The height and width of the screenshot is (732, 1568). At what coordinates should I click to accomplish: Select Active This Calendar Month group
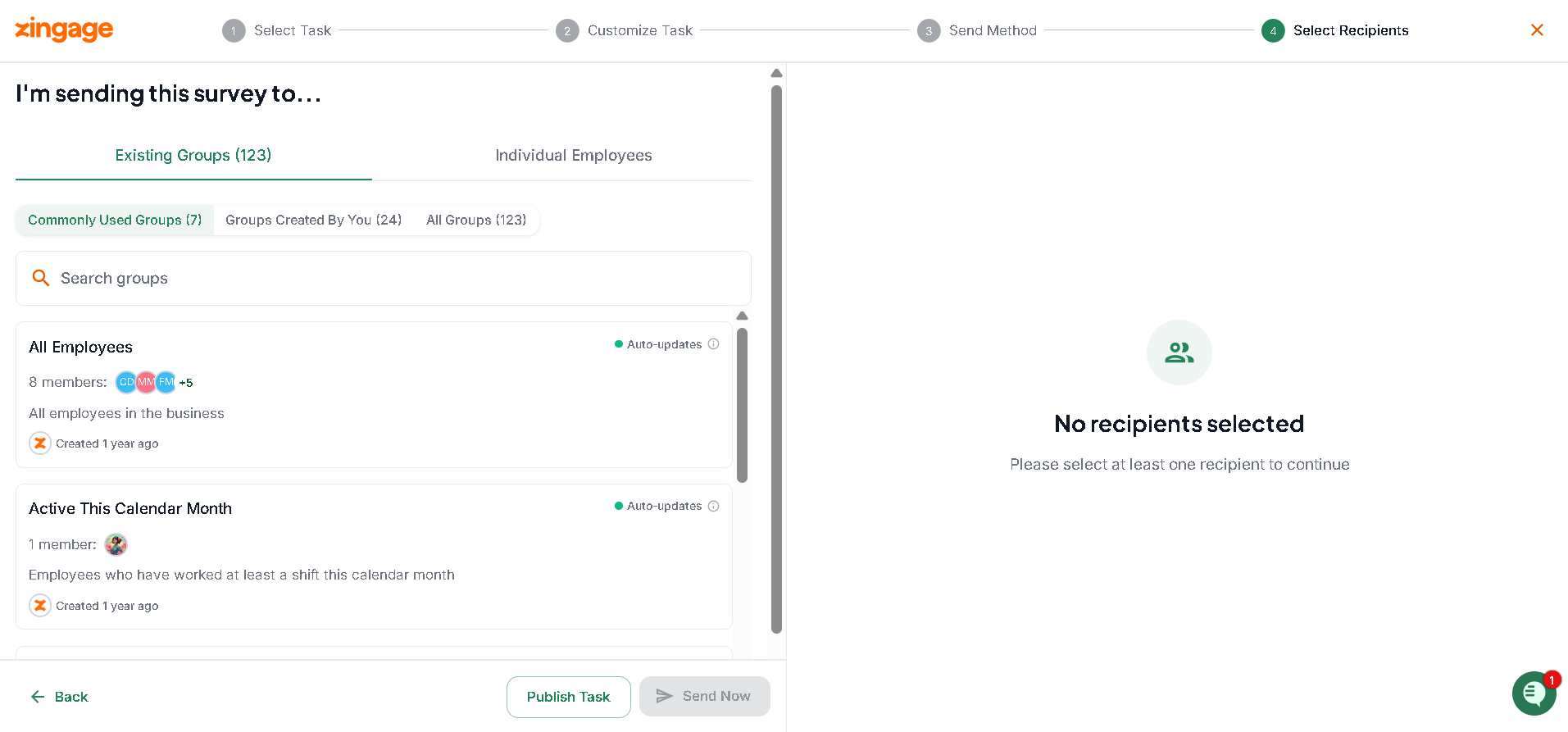(x=374, y=557)
